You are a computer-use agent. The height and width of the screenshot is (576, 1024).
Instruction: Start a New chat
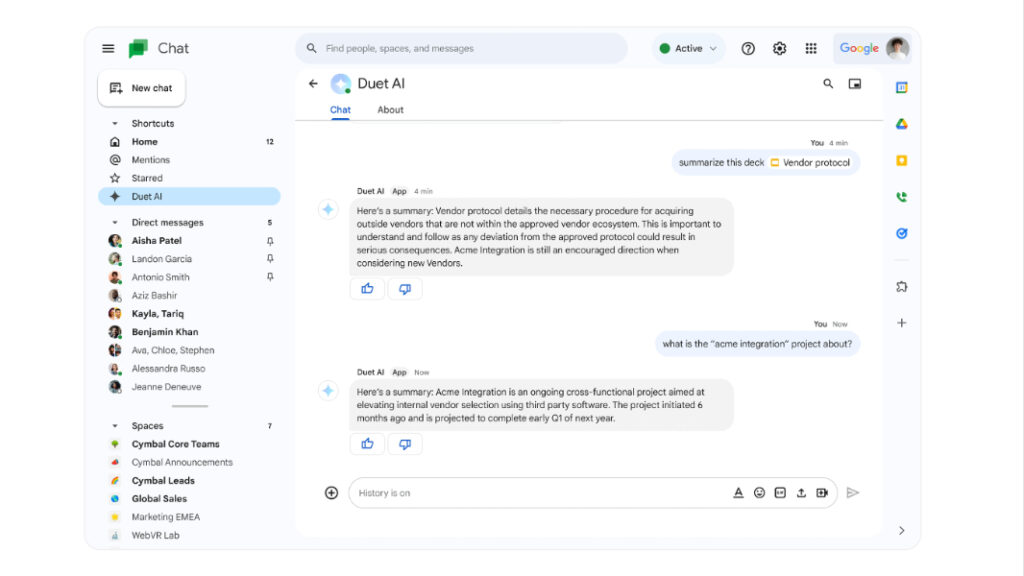click(x=142, y=88)
